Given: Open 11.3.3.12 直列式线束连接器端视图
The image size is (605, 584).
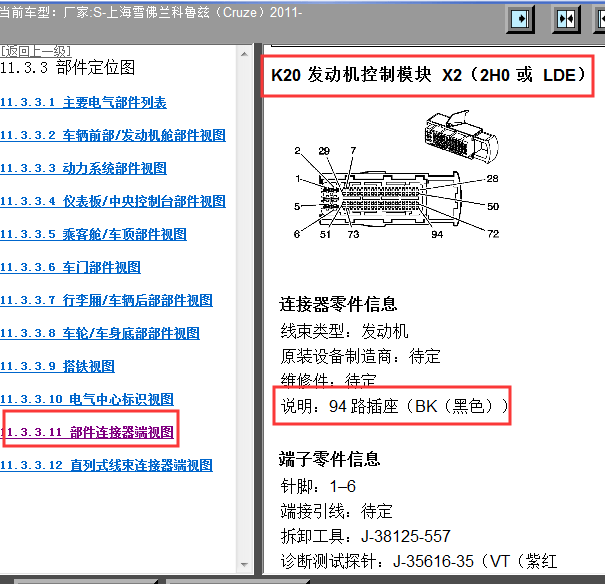Looking at the screenshot, I should [106, 465].
